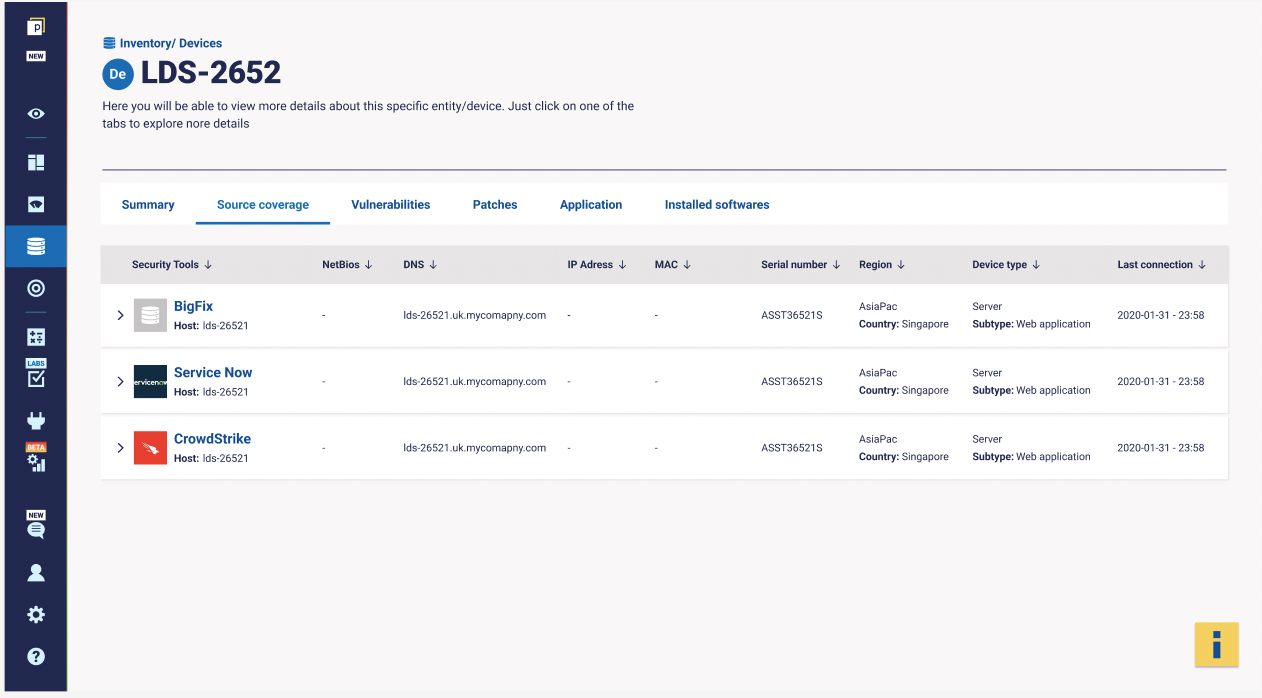Click the CrowdStrike tool logo
The image size is (1262, 698).
tap(150, 447)
